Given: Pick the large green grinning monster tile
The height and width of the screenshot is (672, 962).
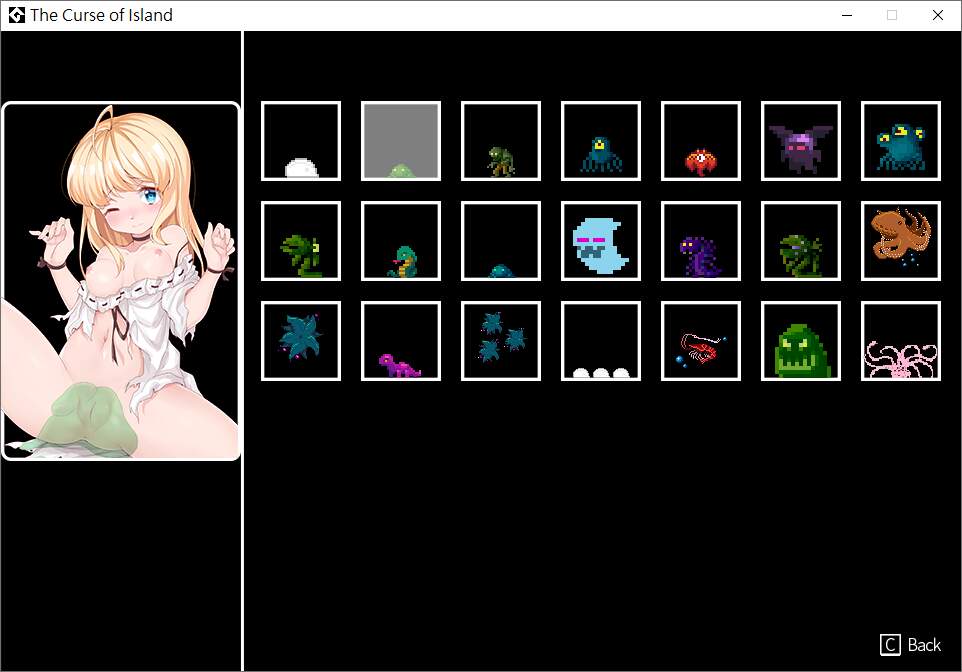Looking at the screenshot, I should tap(801, 341).
